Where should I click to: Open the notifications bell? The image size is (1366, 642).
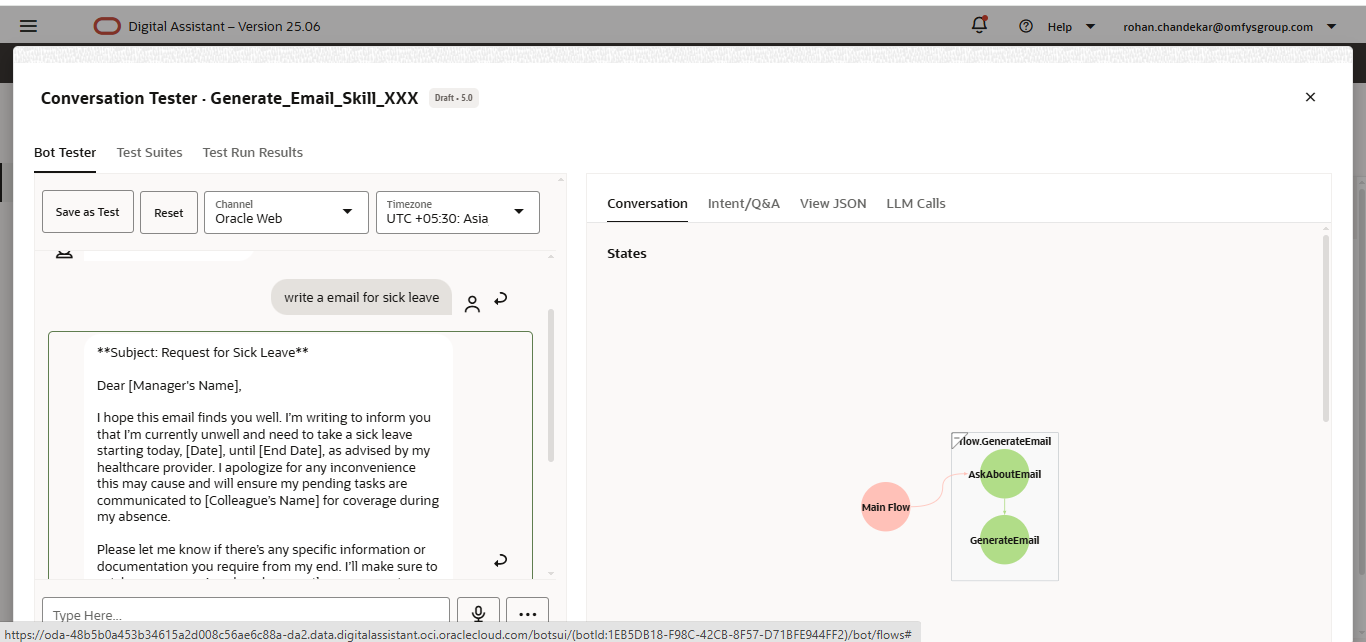click(978, 24)
